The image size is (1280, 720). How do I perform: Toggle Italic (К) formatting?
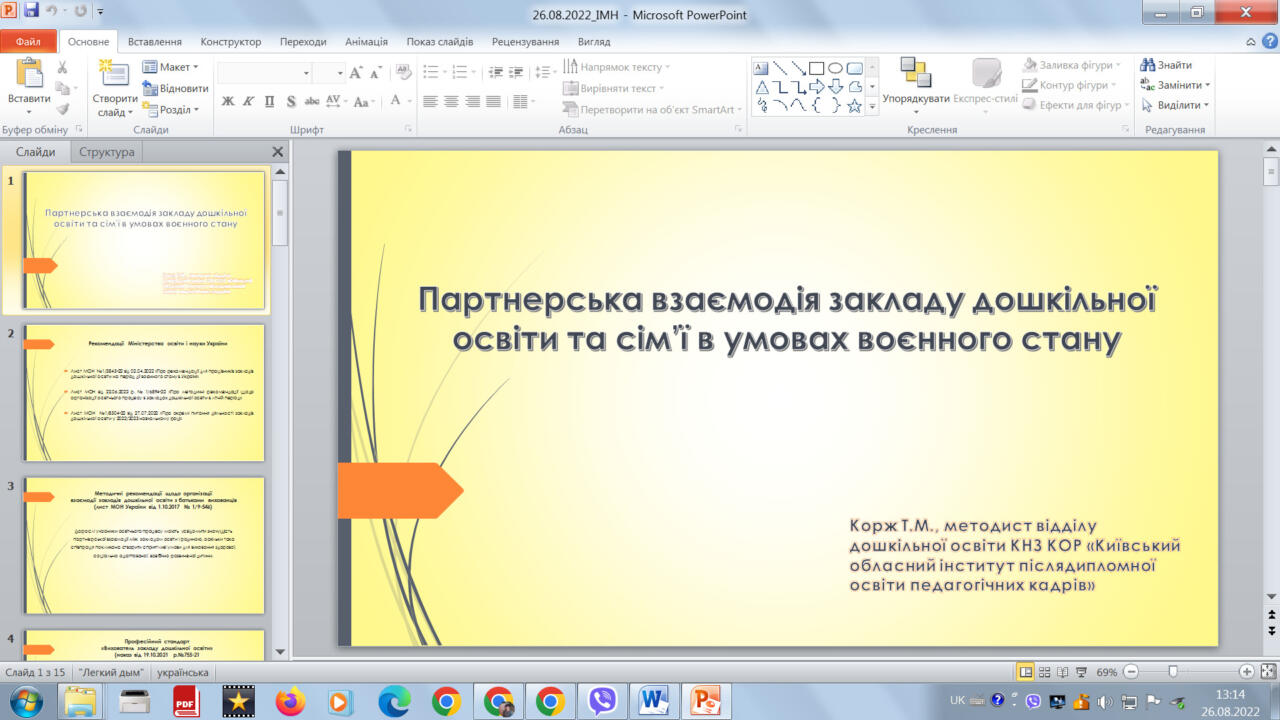pos(248,101)
